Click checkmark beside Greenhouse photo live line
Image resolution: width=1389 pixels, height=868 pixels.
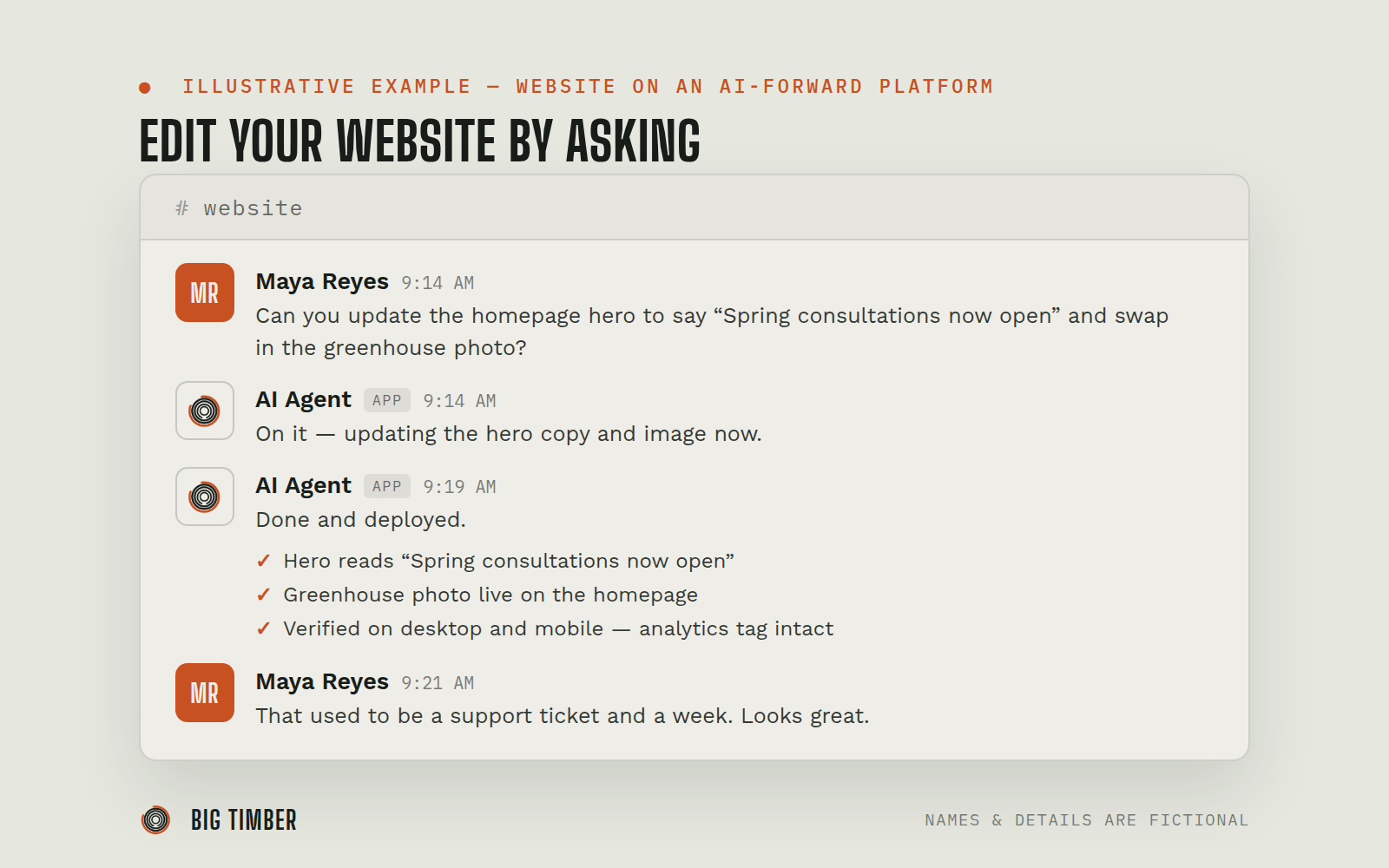[264, 595]
